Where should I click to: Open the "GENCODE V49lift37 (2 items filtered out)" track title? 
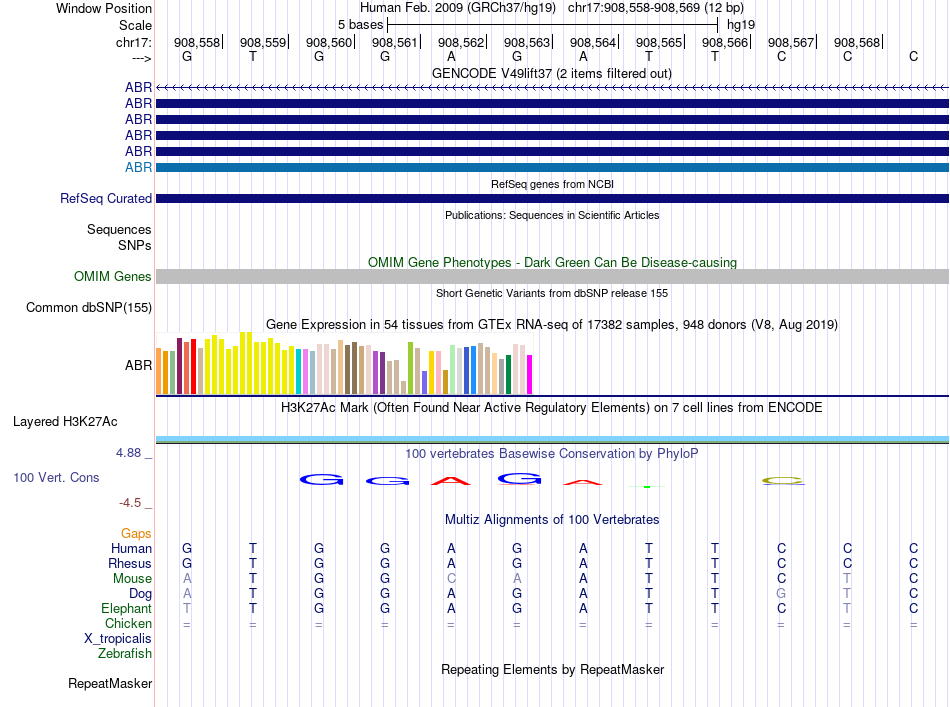click(x=552, y=73)
